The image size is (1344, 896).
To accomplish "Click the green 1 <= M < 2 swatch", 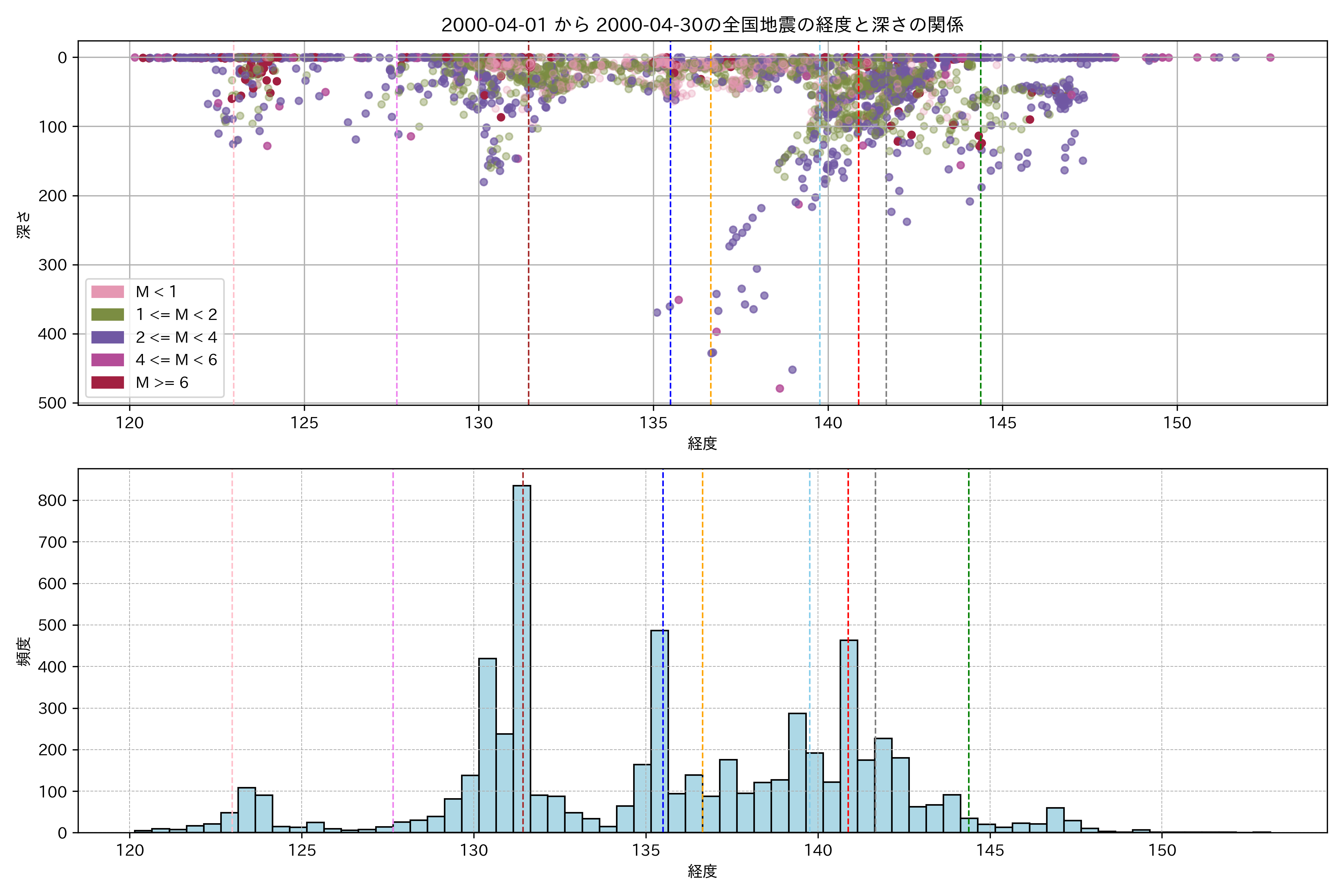I will point(108,314).
